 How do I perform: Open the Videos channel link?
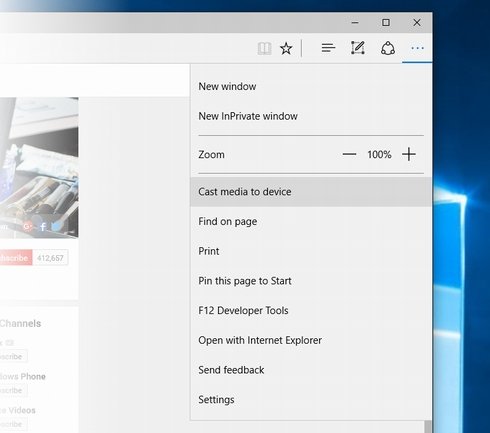(x=18, y=410)
